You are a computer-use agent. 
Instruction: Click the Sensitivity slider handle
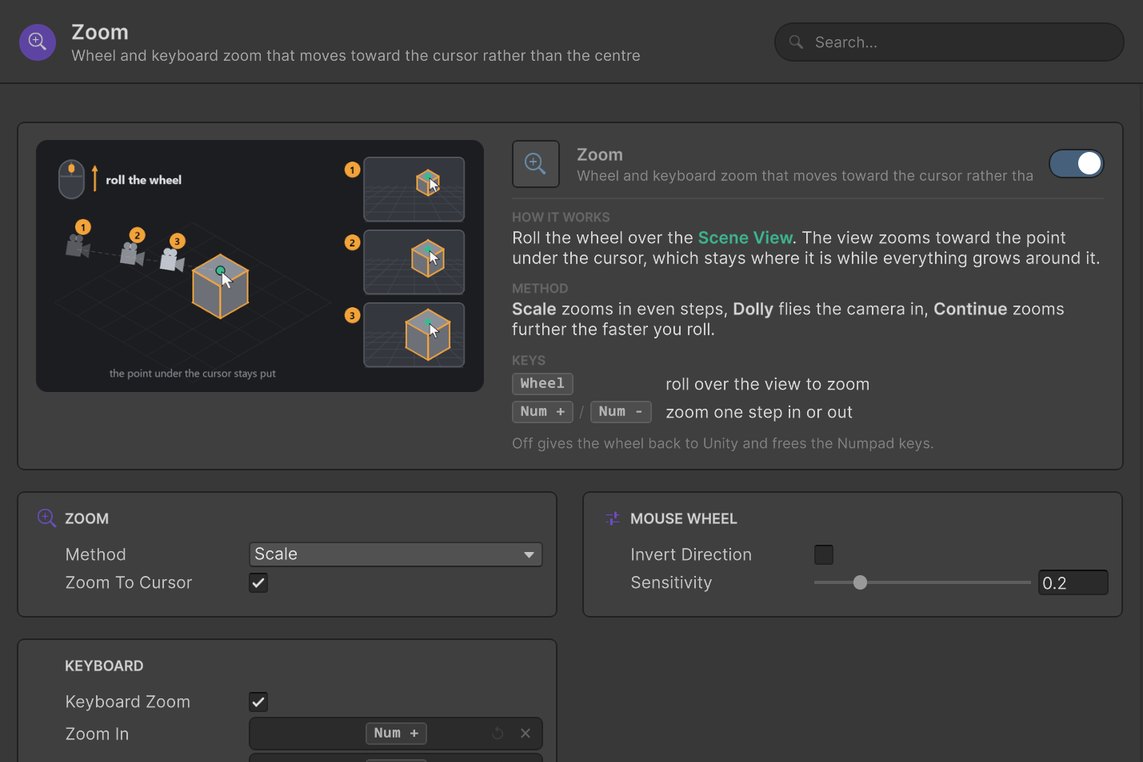860,583
